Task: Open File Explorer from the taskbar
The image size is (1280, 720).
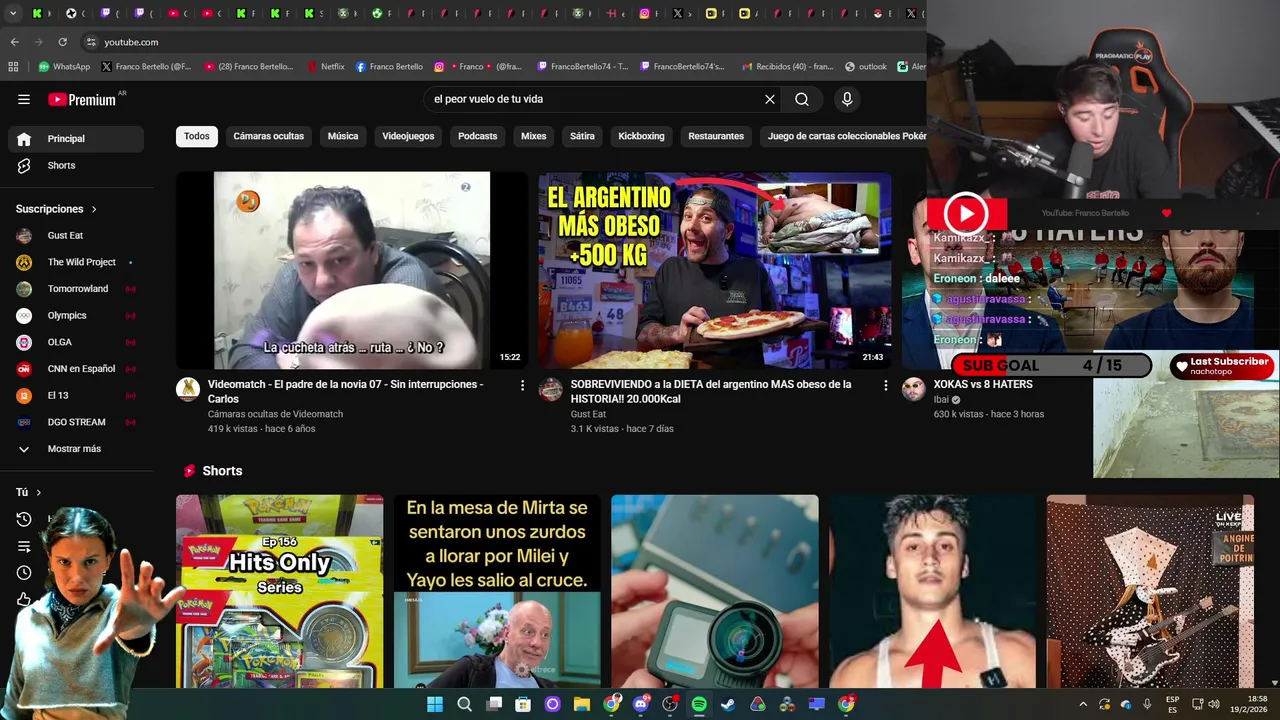Action: (x=582, y=704)
